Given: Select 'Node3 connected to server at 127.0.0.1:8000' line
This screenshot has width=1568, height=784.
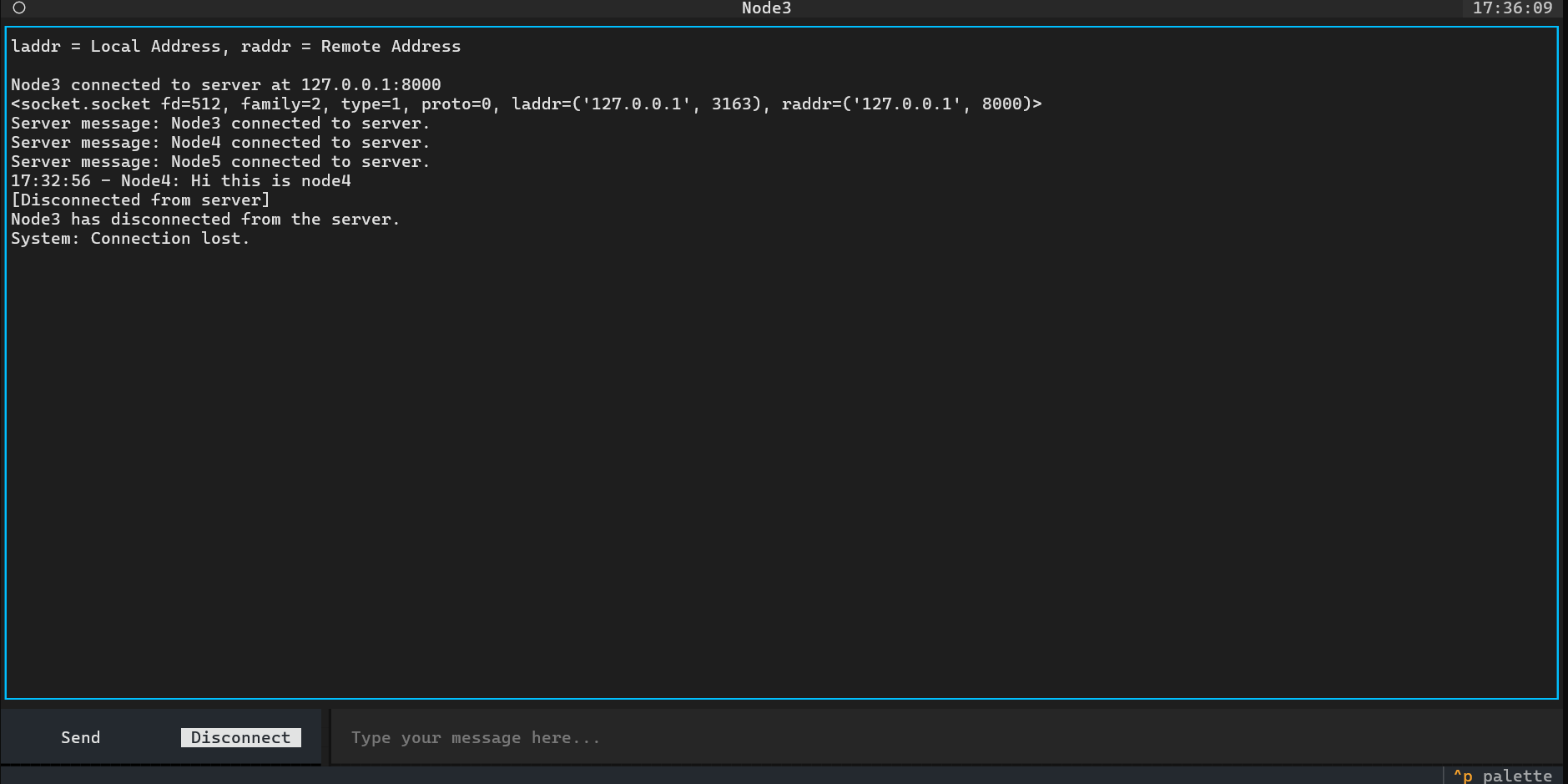Looking at the screenshot, I should [226, 85].
